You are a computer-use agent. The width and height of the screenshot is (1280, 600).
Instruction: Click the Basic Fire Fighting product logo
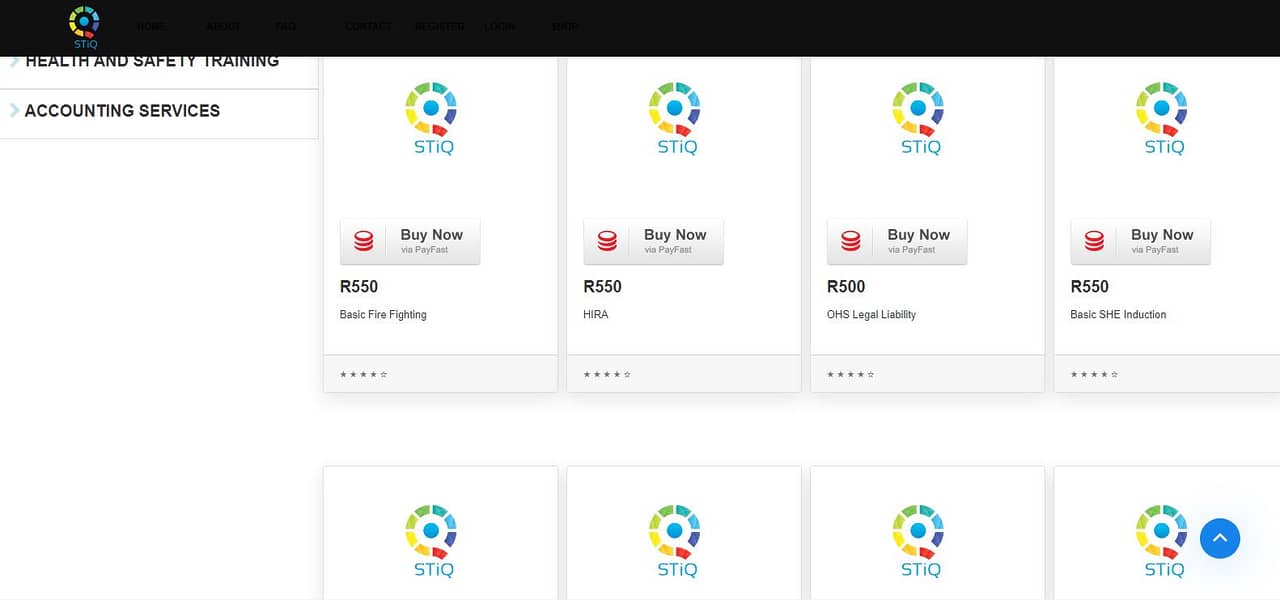tap(431, 119)
